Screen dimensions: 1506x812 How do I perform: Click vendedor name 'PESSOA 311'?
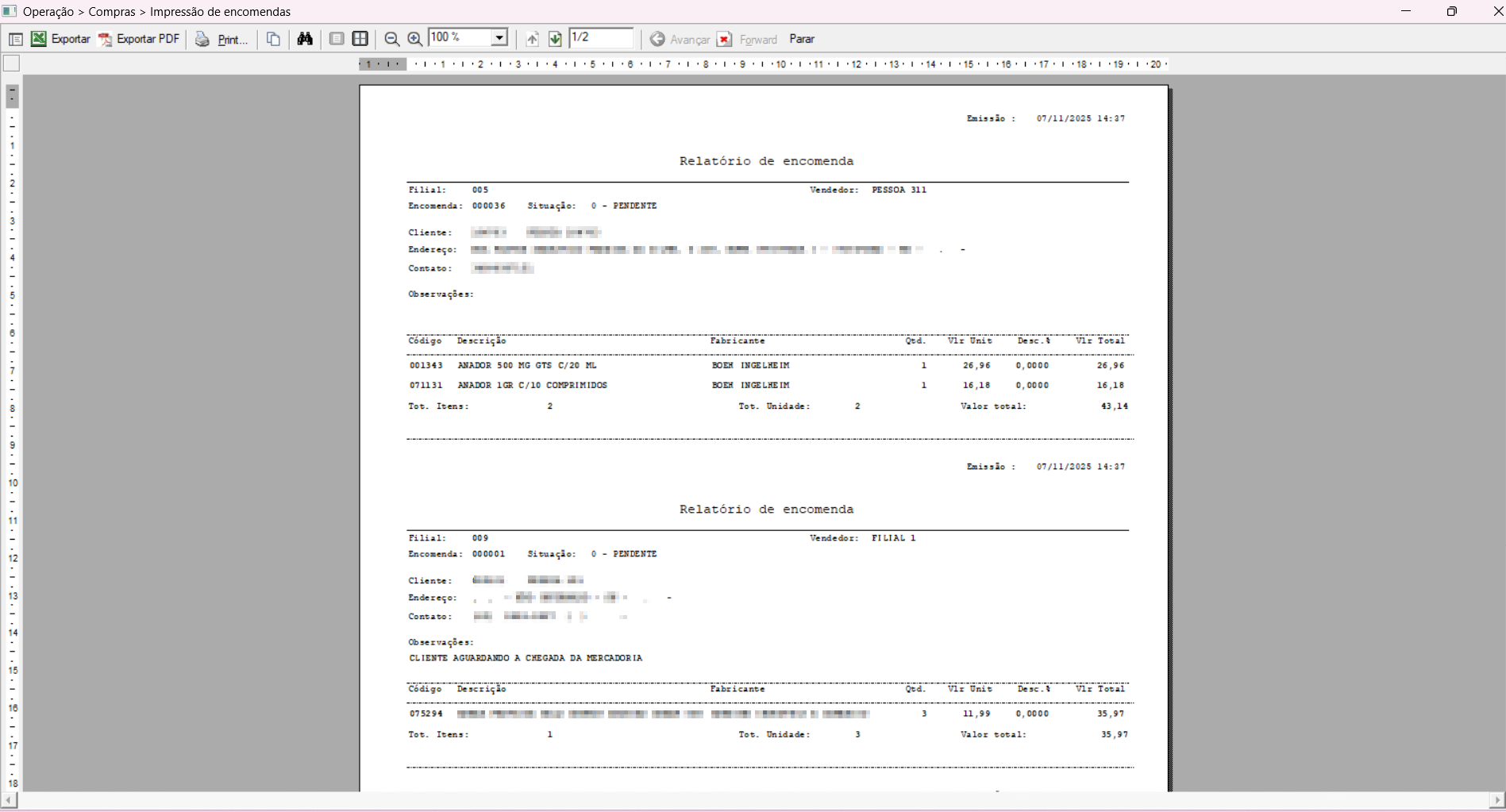899,190
